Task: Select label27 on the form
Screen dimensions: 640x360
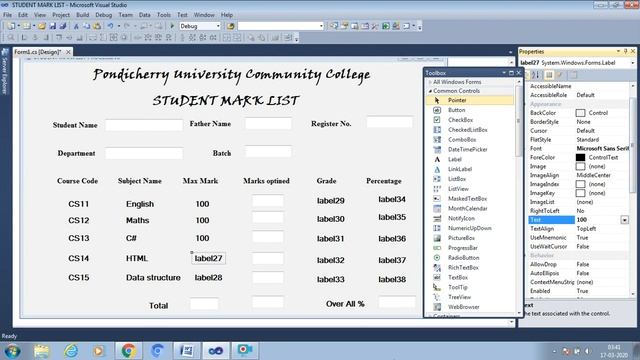Action: coord(208,258)
